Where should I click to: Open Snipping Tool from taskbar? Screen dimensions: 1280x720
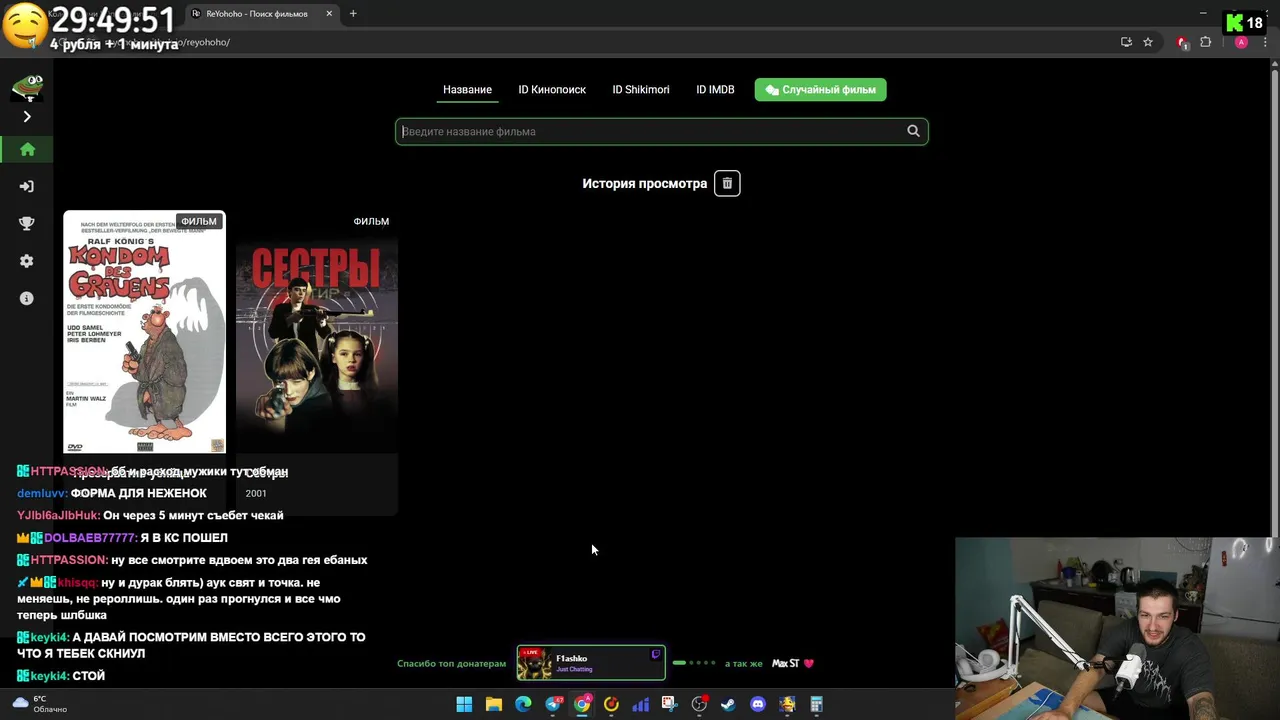coord(669,704)
